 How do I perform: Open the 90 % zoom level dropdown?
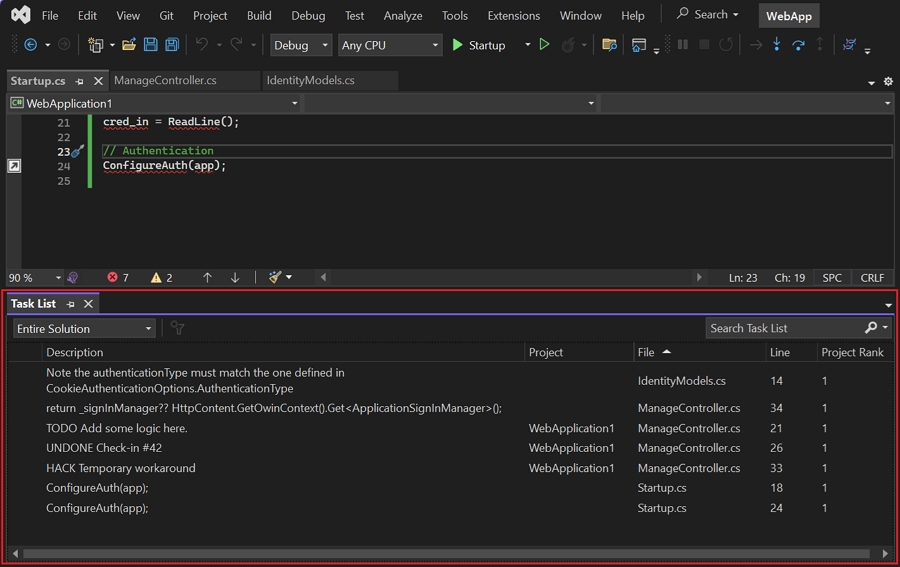point(34,278)
